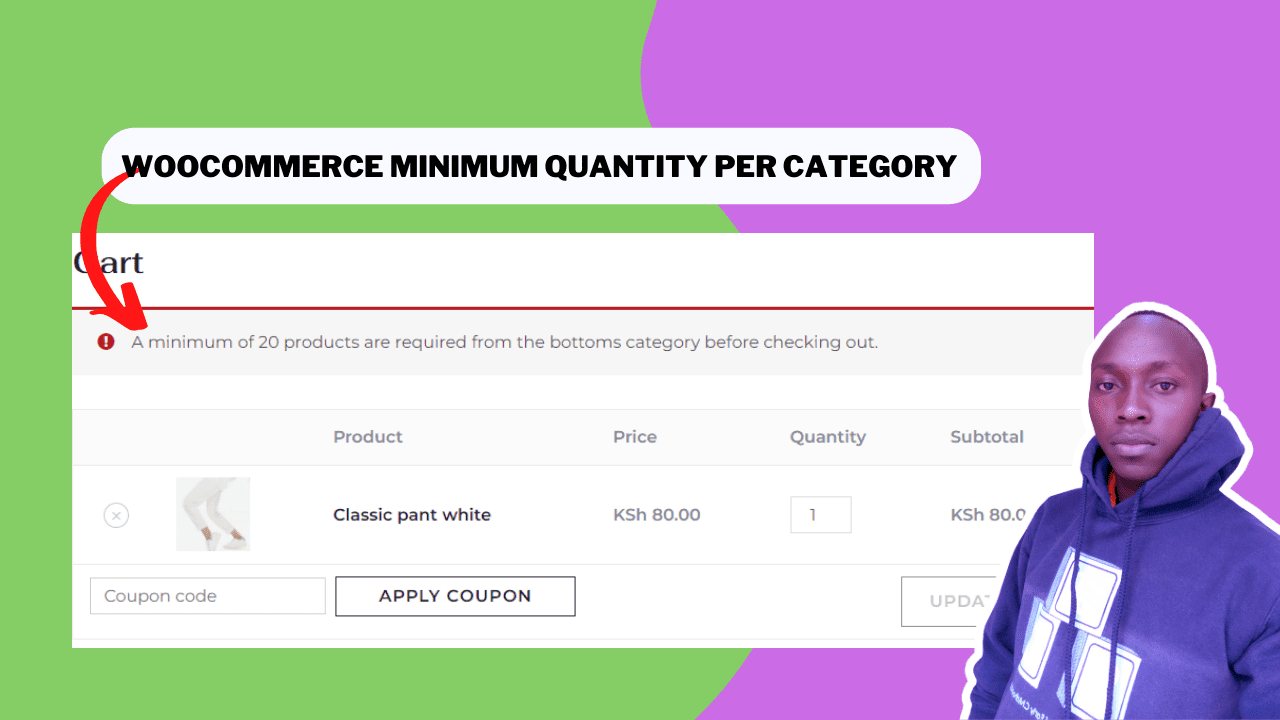1280x720 pixels.
Task: Open the Classic pant white product thumbnail
Action: (213, 514)
